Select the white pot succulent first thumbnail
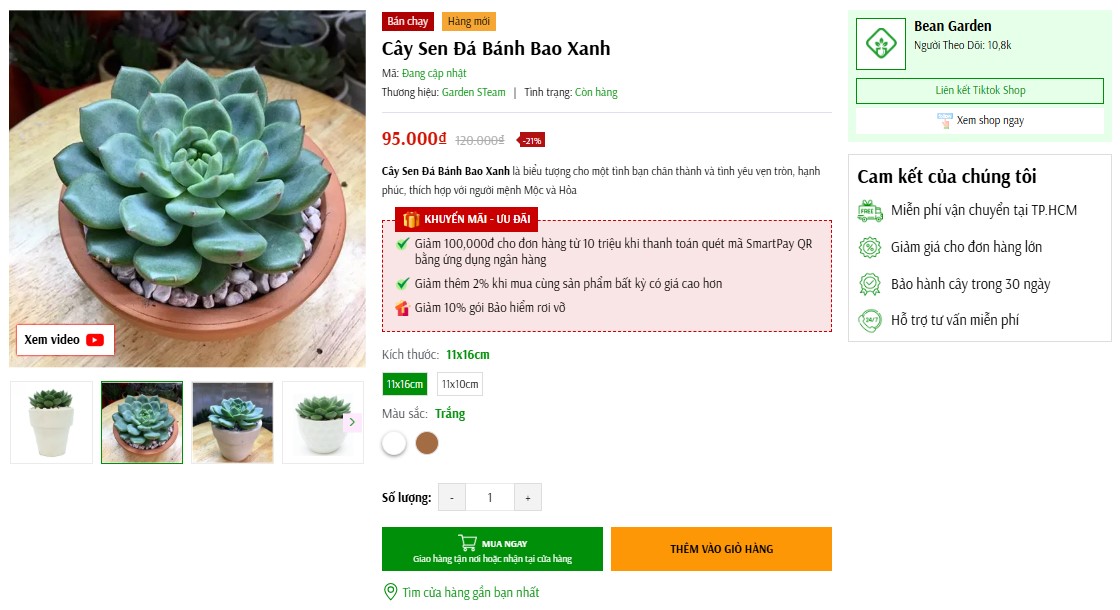The height and width of the screenshot is (610, 1120). (51, 422)
